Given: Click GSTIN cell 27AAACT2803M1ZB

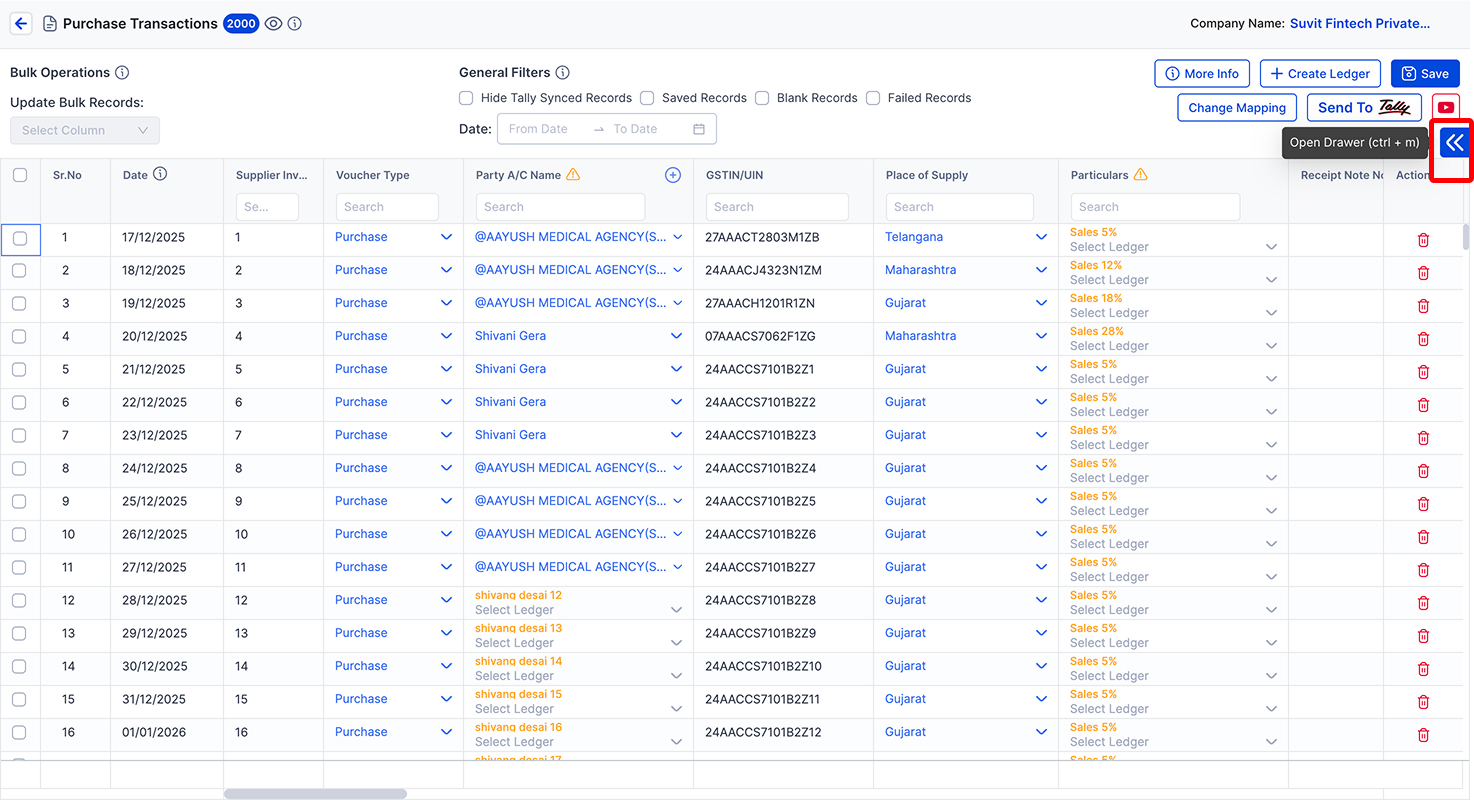Looking at the screenshot, I should click(762, 237).
